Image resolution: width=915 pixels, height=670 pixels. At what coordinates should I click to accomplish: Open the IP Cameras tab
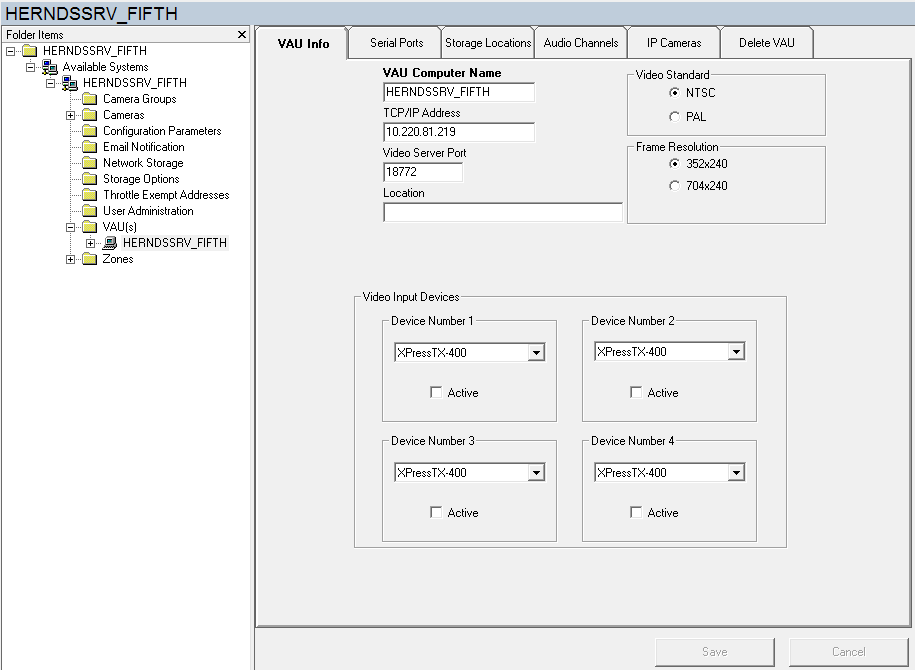673,42
